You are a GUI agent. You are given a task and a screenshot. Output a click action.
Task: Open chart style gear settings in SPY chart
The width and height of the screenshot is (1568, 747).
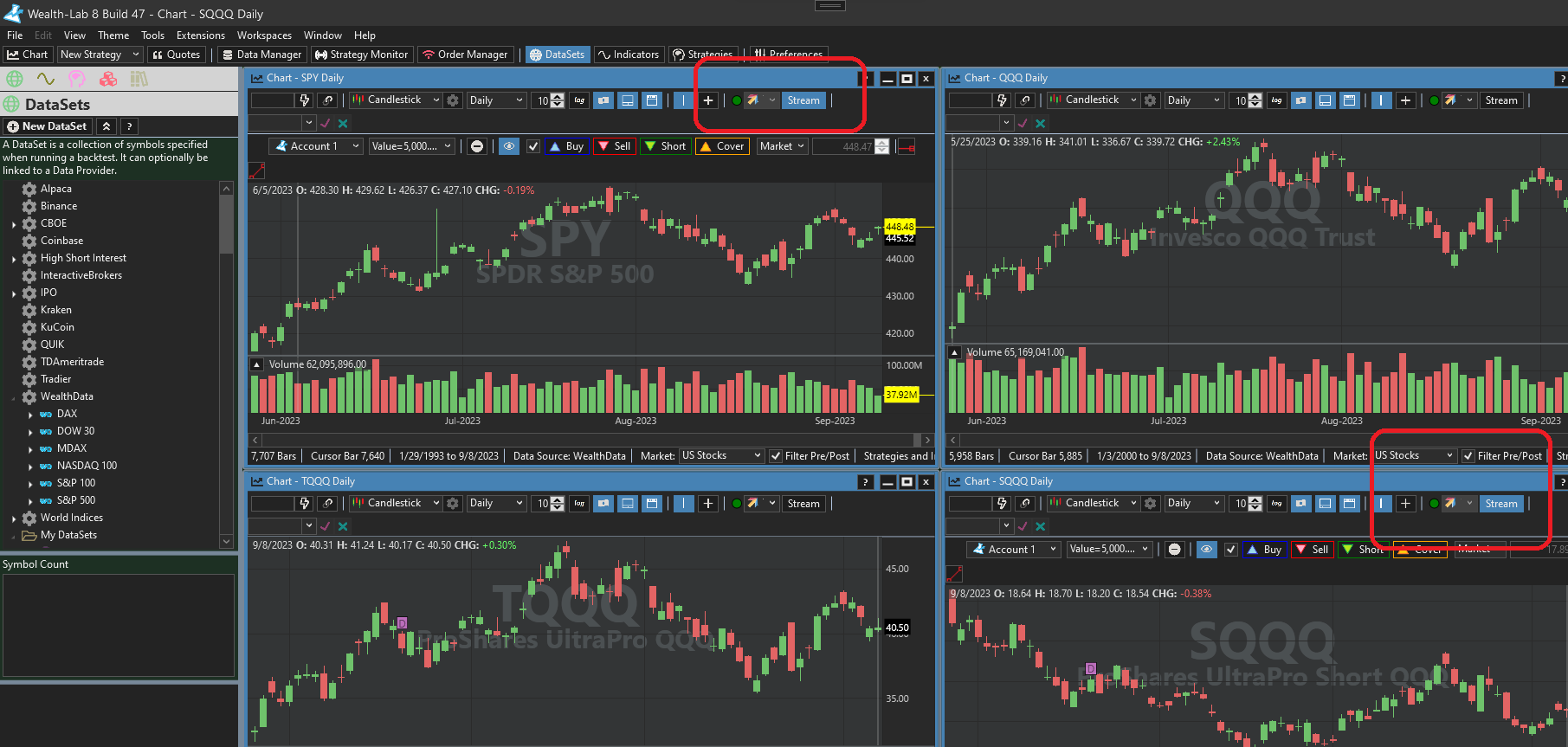coord(453,100)
